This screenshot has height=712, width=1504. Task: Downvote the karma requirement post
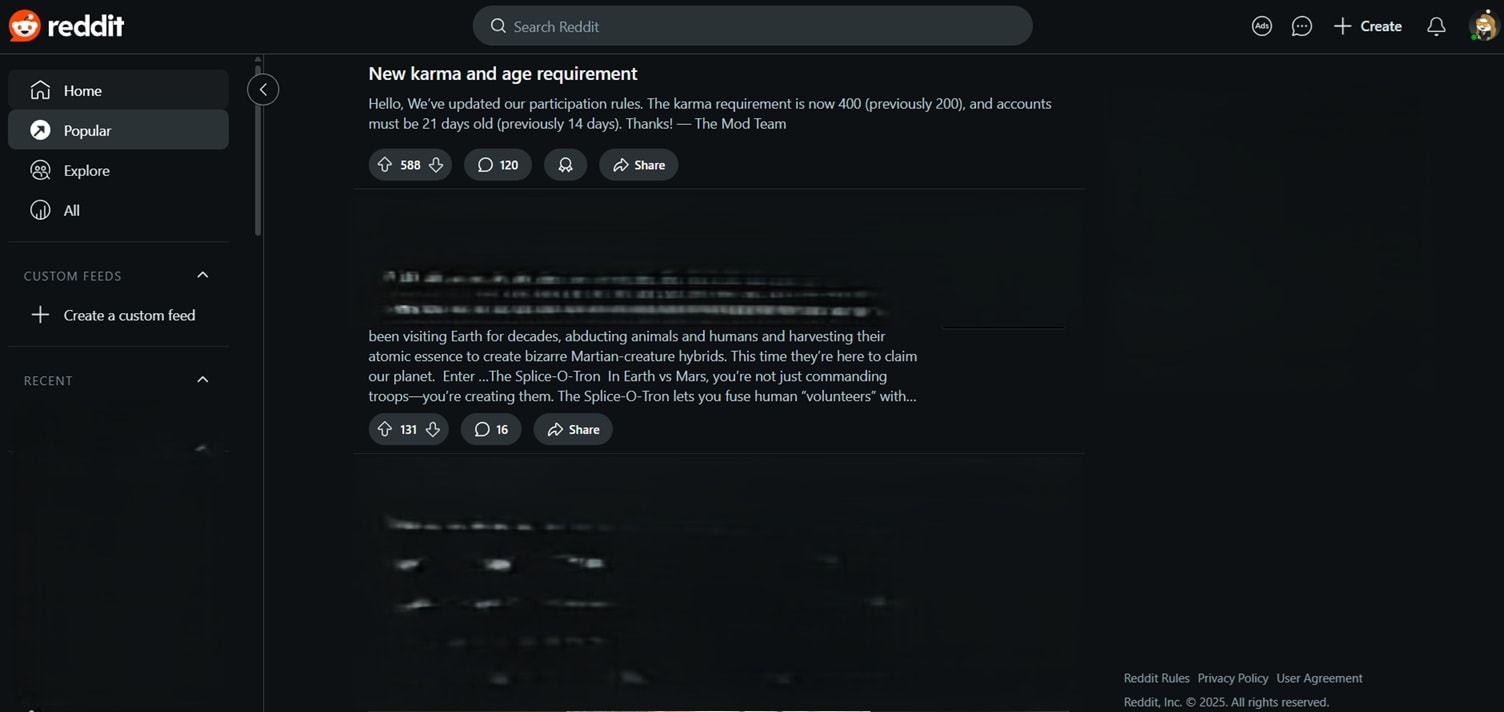click(x=436, y=165)
